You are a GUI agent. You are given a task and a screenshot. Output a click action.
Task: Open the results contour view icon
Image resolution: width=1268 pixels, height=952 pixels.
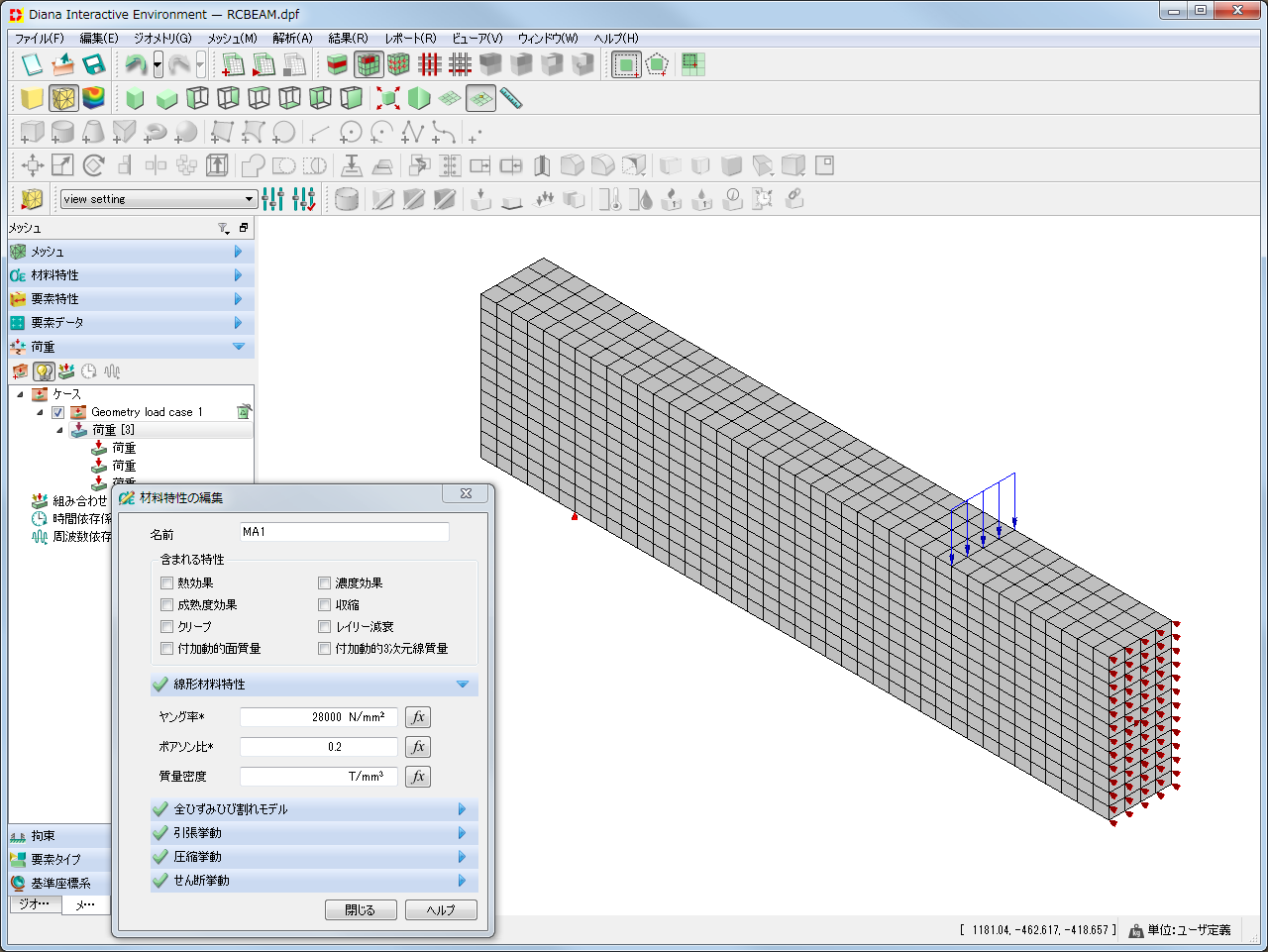(x=93, y=98)
